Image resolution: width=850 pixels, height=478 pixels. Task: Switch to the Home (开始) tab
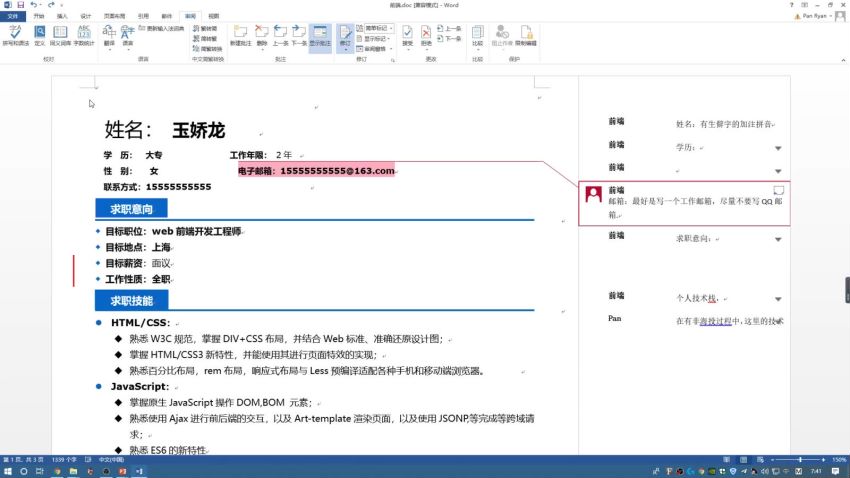click(x=38, y=16)
